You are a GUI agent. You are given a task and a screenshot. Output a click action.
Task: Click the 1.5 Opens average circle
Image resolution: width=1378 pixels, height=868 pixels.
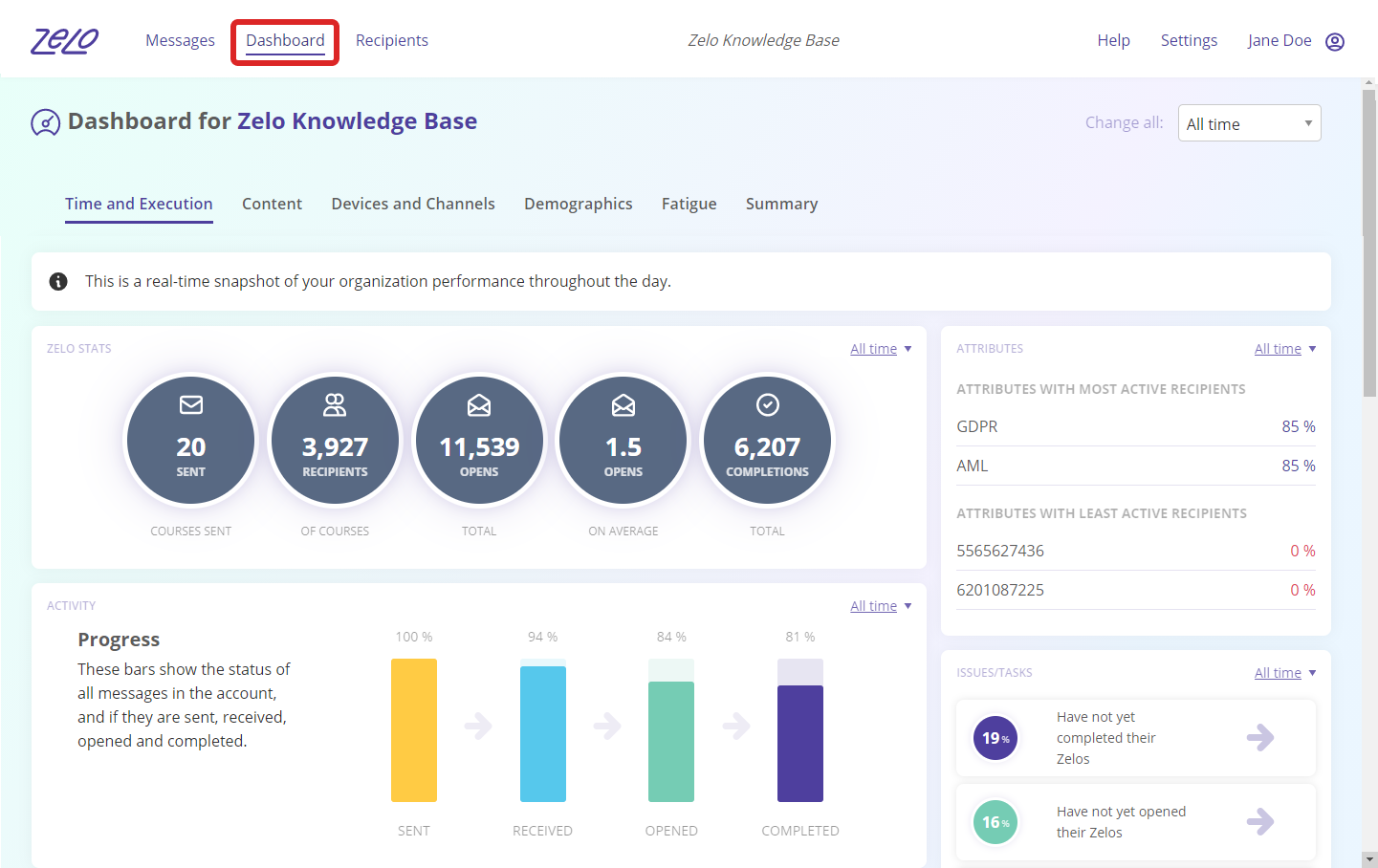pyautogui.click(x=623, y=440)
